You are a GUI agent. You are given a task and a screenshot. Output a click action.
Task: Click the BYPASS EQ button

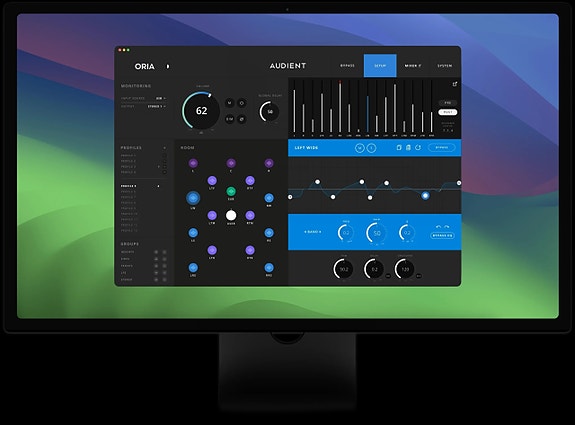click(442, 235)
